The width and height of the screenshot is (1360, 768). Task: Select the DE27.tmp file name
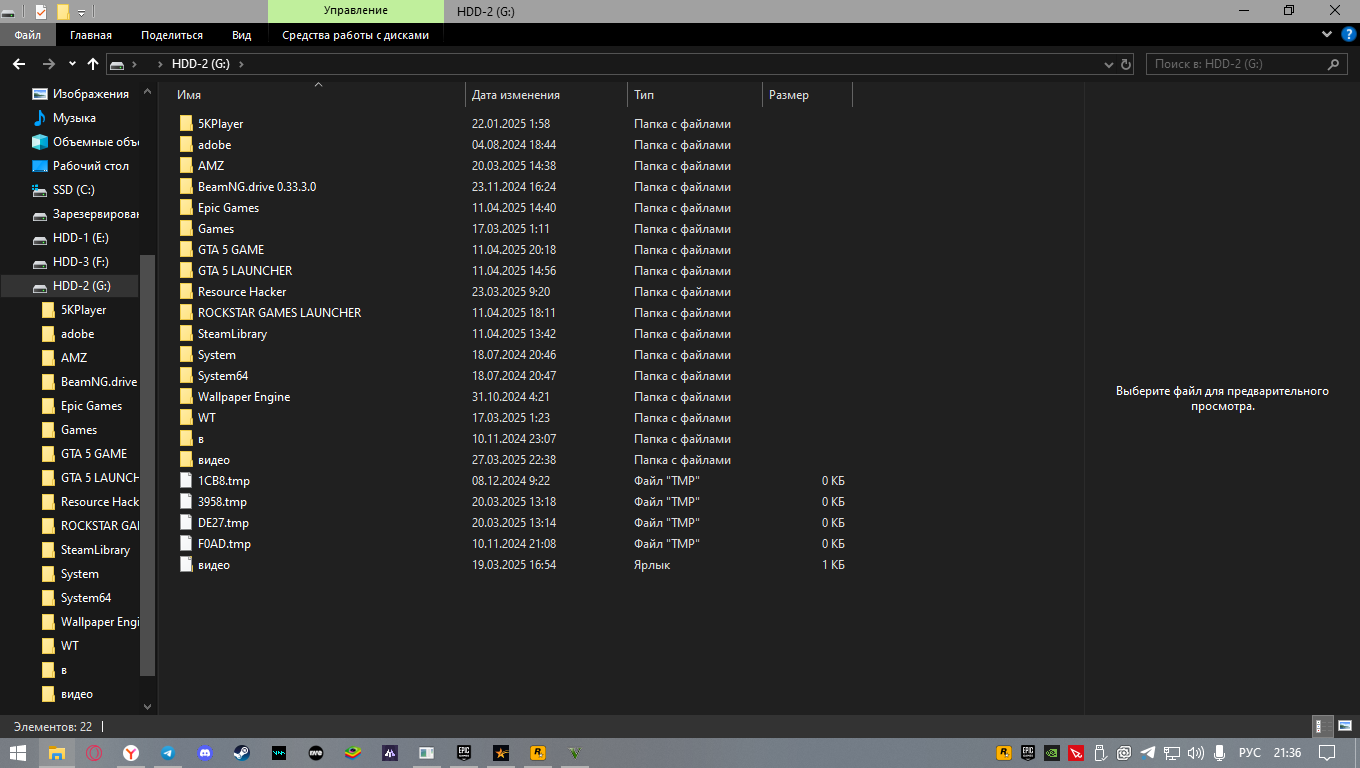coord(223,523)
